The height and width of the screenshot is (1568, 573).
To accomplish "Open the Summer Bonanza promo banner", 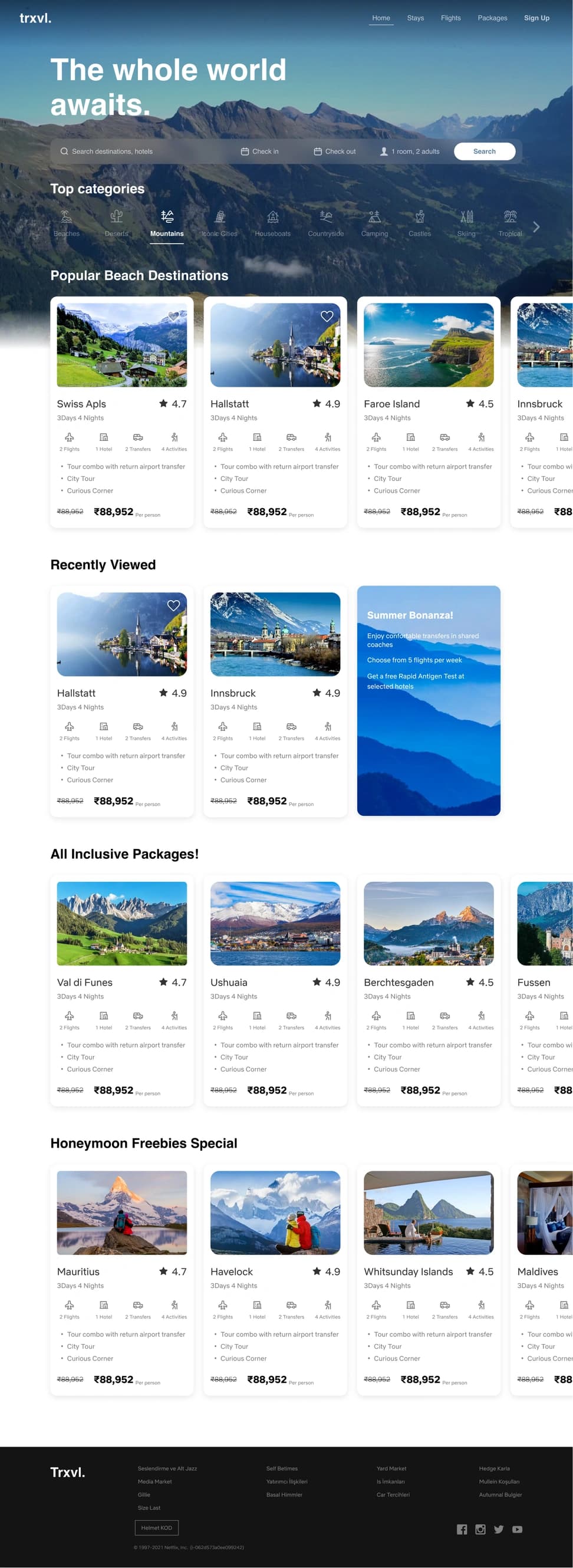I will [429, 701].
